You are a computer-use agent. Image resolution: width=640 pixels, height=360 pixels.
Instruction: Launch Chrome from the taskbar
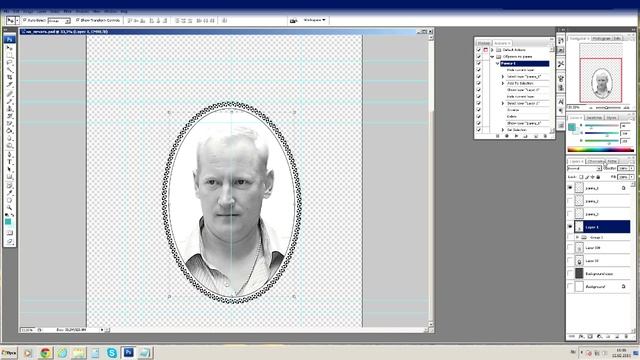point(45,353)
